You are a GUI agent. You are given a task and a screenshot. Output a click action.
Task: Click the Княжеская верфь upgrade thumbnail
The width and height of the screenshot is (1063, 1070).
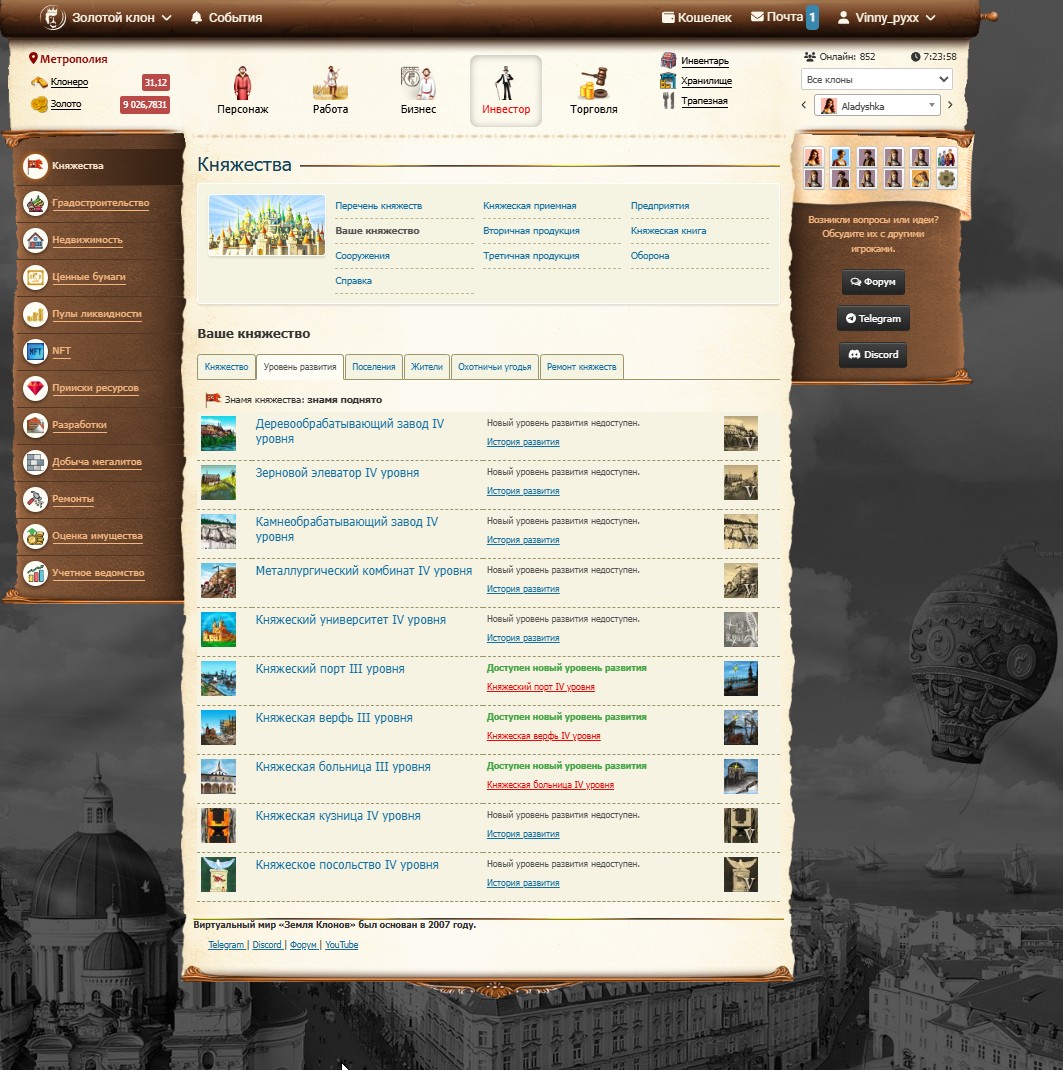(x=740, y=727)
